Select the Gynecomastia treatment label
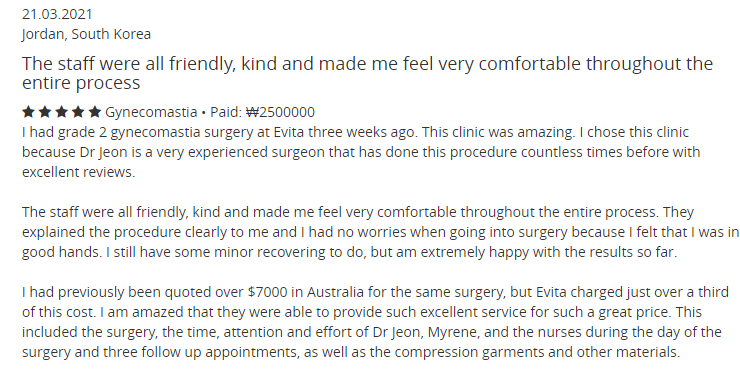This screenshot has height=381, width=740. (151, 112)
